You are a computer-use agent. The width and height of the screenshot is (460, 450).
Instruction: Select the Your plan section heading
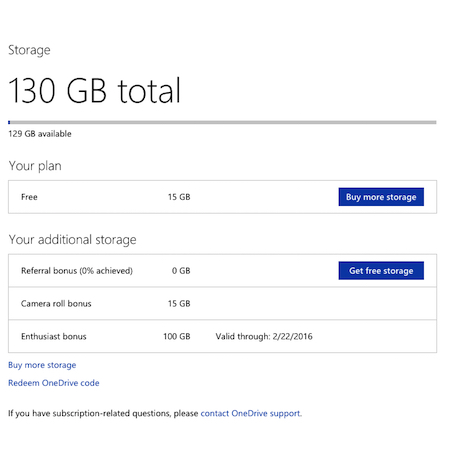tap(35, 166)
